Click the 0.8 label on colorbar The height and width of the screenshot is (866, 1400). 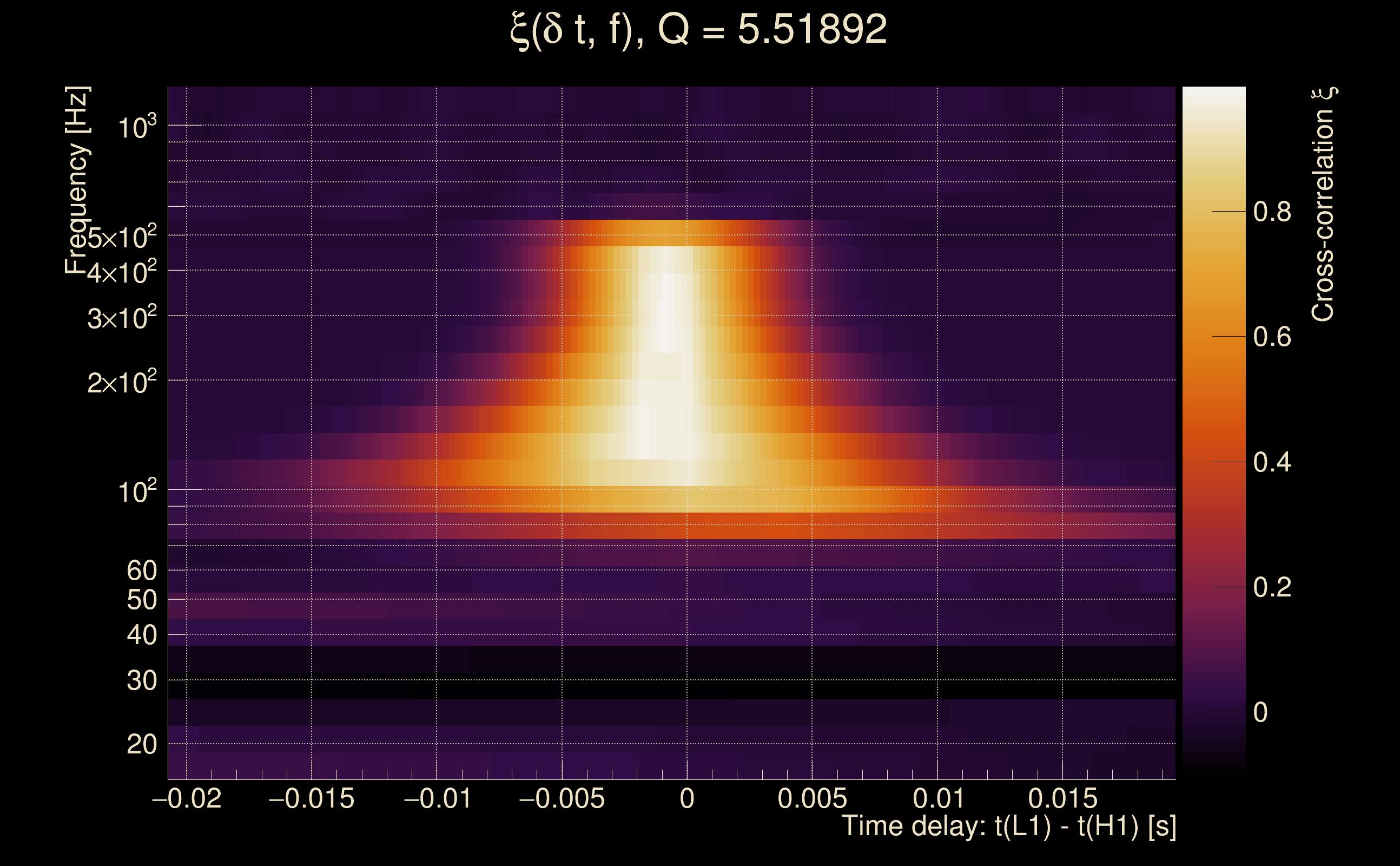pyautogui.click(x=1272, y=212)
